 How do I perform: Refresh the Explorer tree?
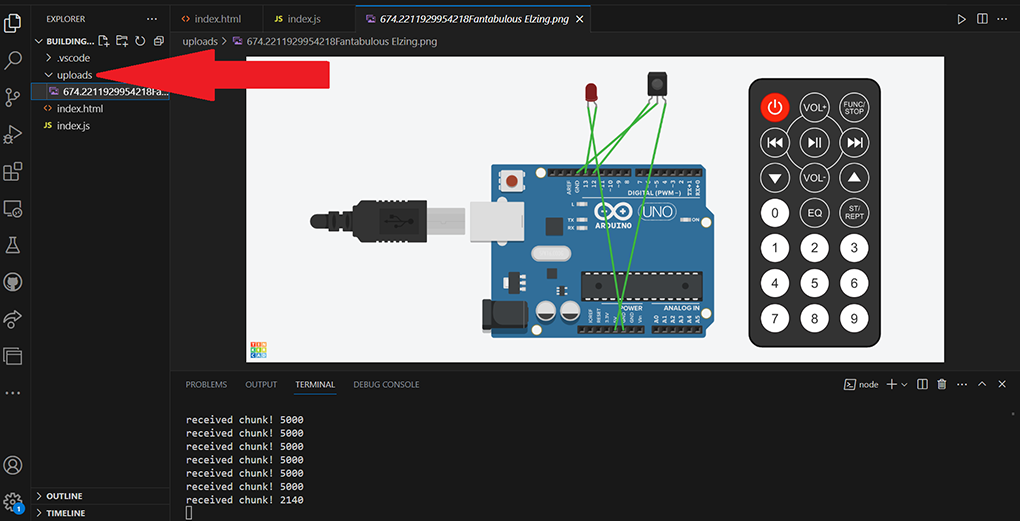(x=140, y=41)
